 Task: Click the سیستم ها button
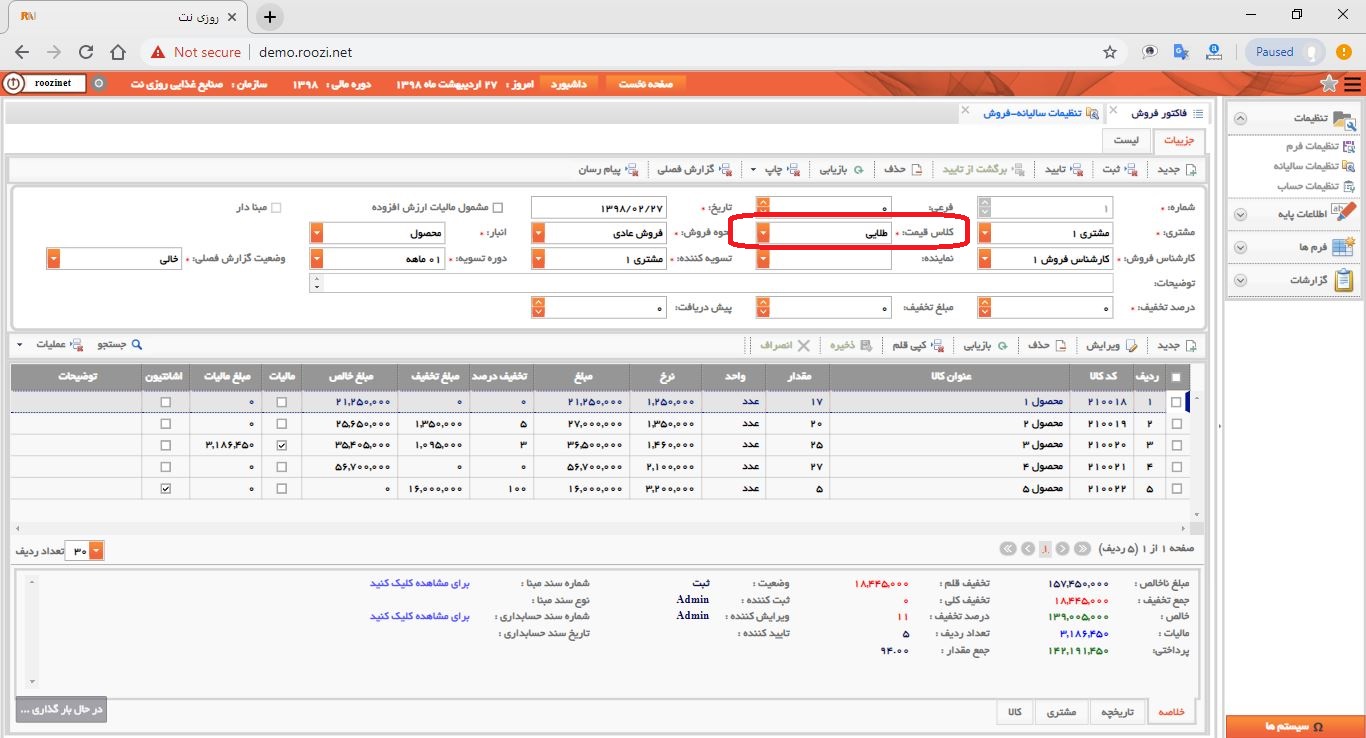1295,726
